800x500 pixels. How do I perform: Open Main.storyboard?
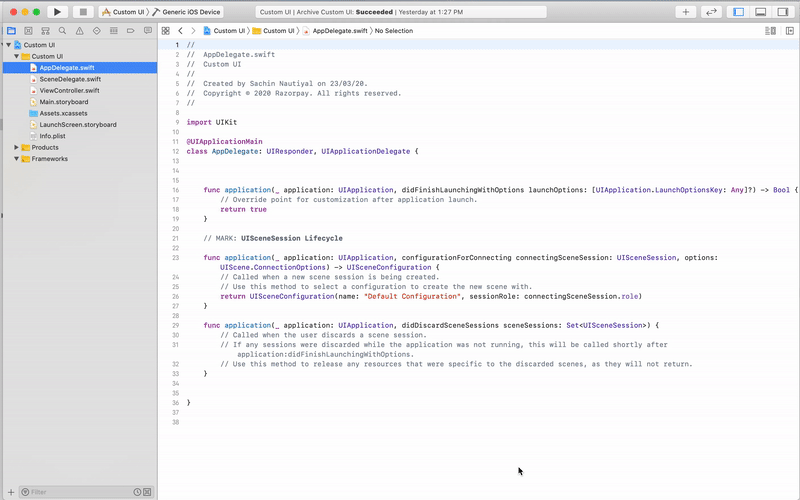tap(80, 102)
